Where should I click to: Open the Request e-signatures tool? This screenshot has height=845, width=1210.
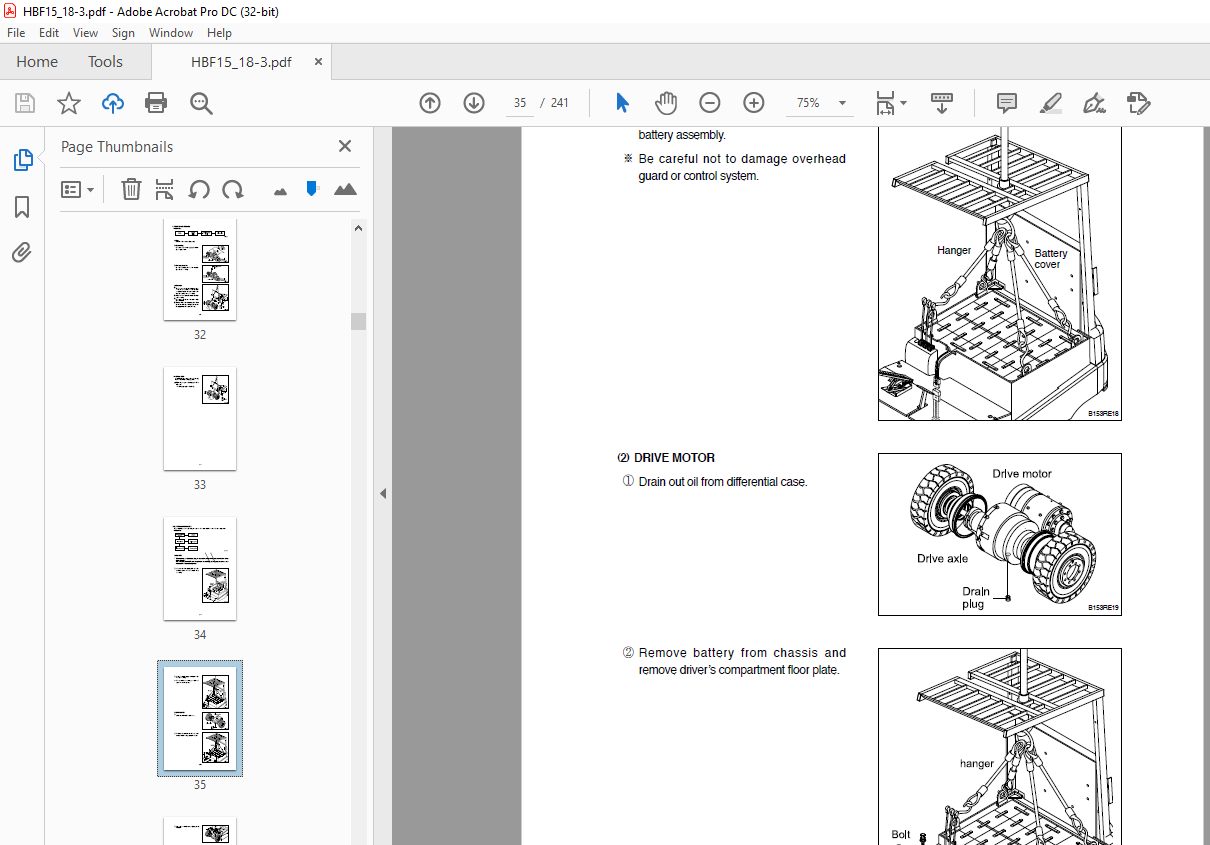(x=1138, y=103)
